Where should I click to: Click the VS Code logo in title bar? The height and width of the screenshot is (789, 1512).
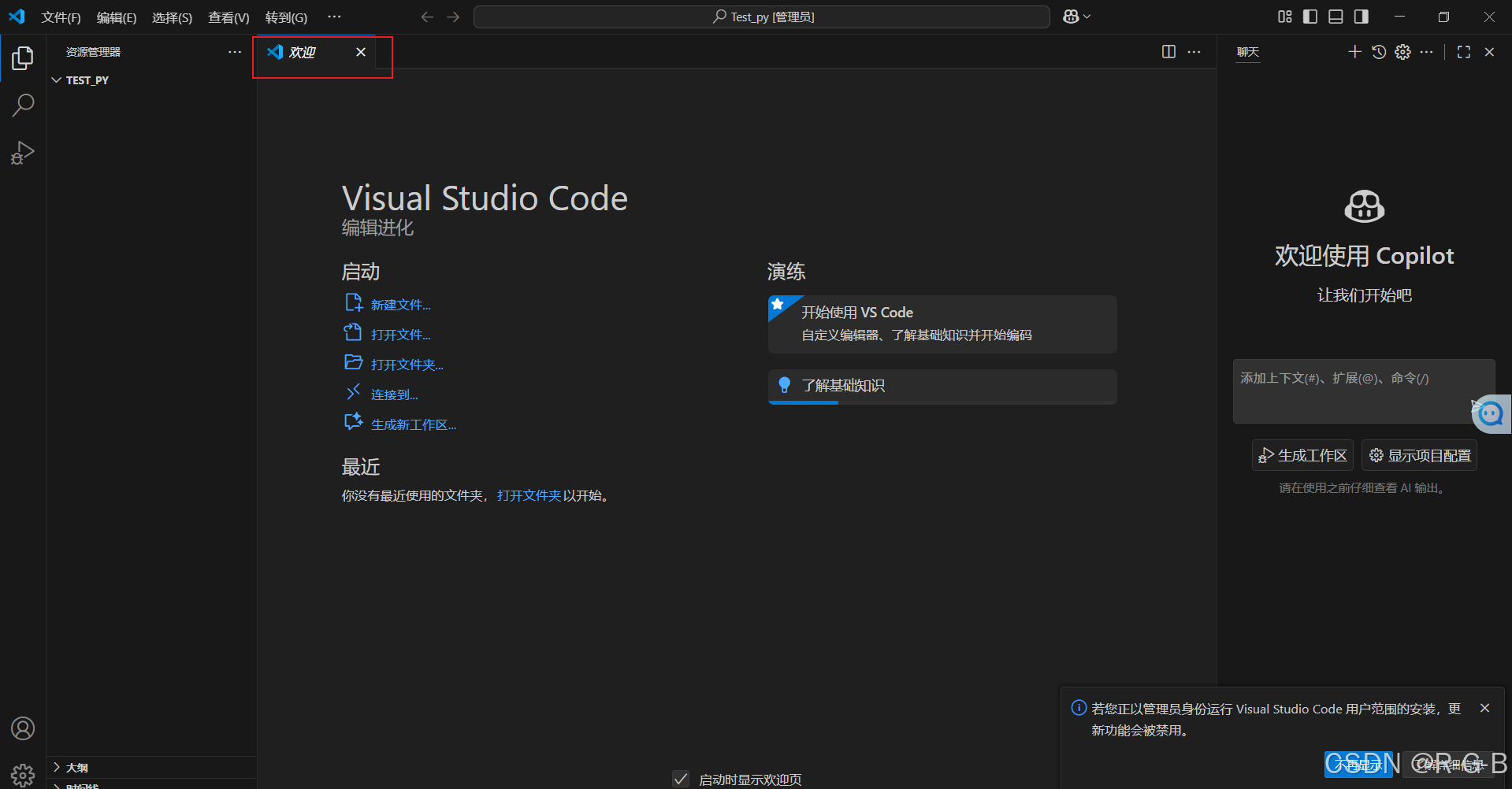(x=17, y=17)
